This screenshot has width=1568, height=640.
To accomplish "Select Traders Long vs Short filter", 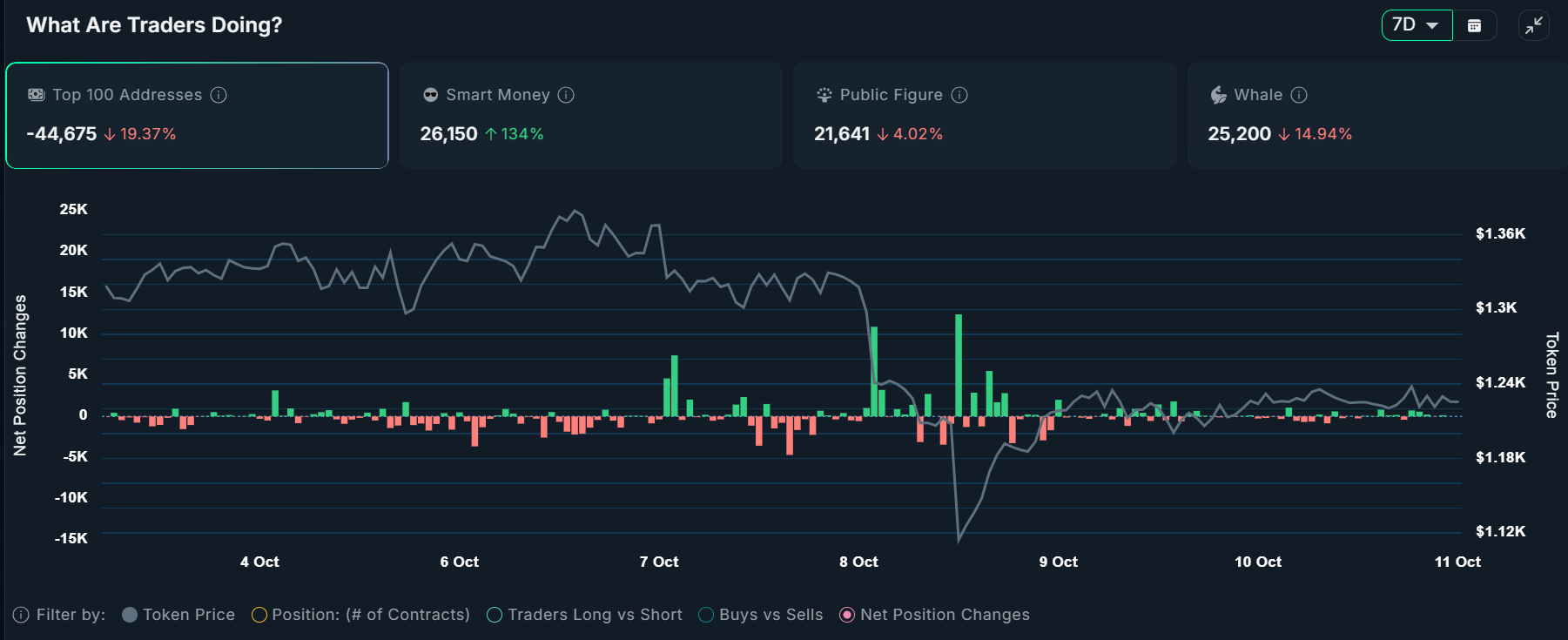I will click(585, 615).
